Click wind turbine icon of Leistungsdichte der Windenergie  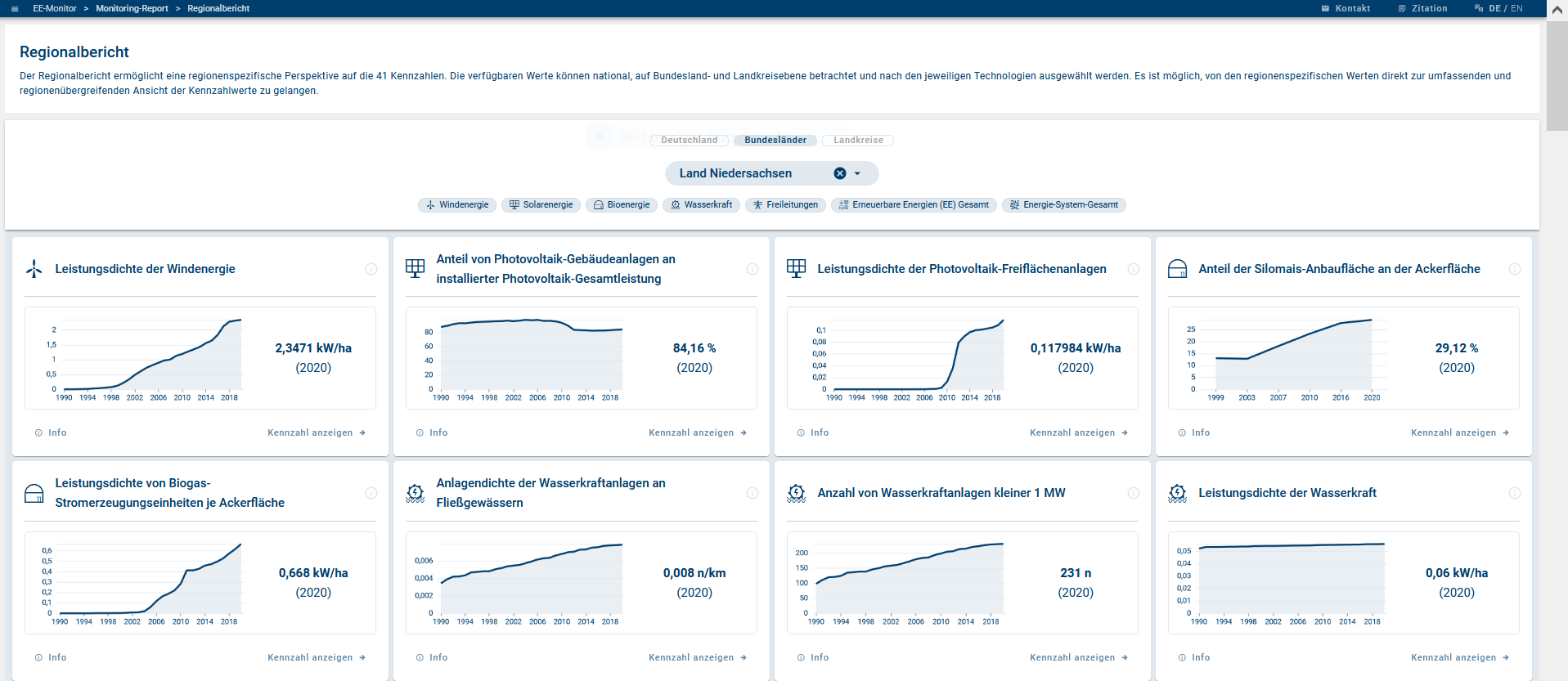coord(34,269)
